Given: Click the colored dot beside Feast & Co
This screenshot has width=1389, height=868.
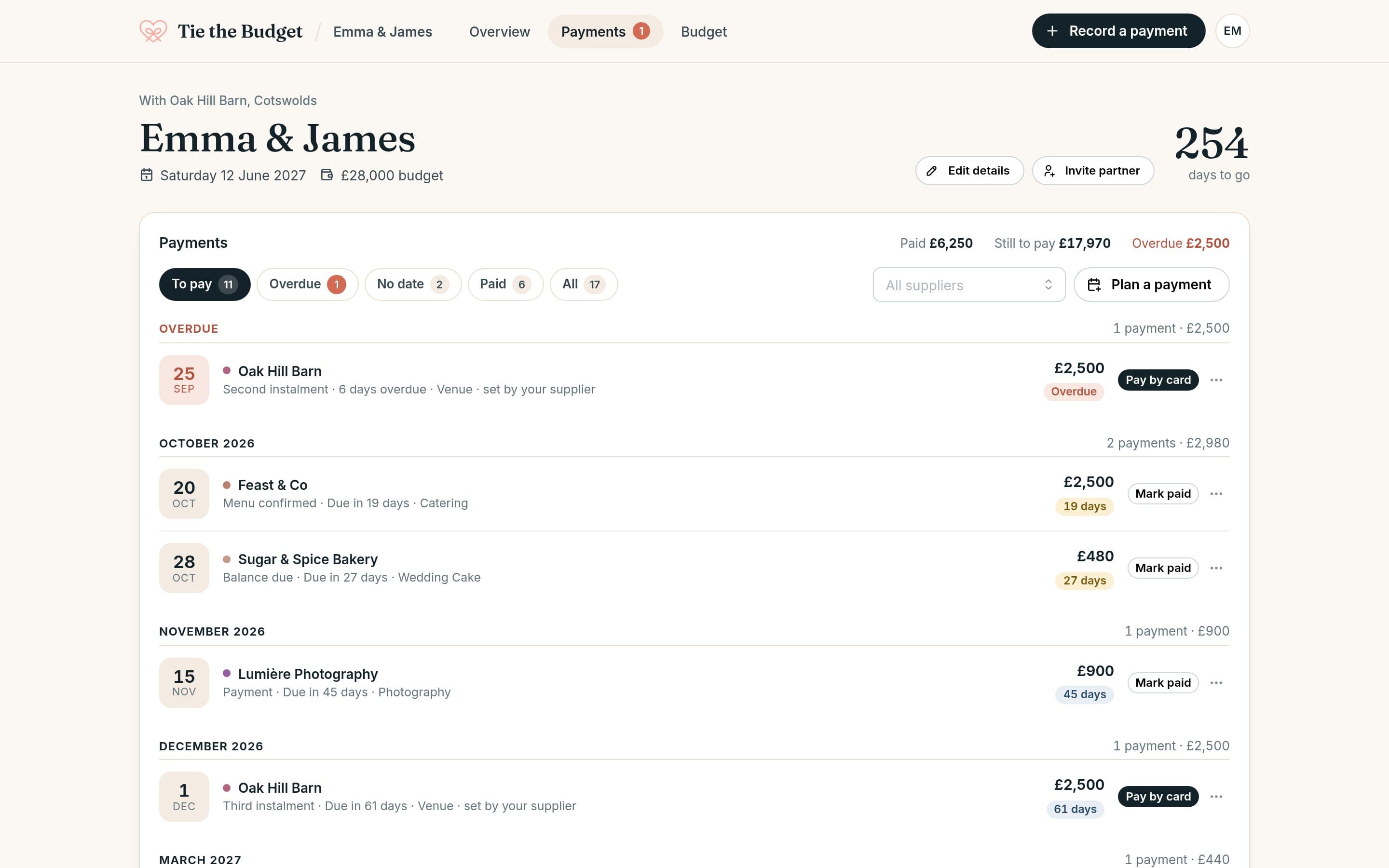Looking at the screenshot, I should click(x=227, y=485).
